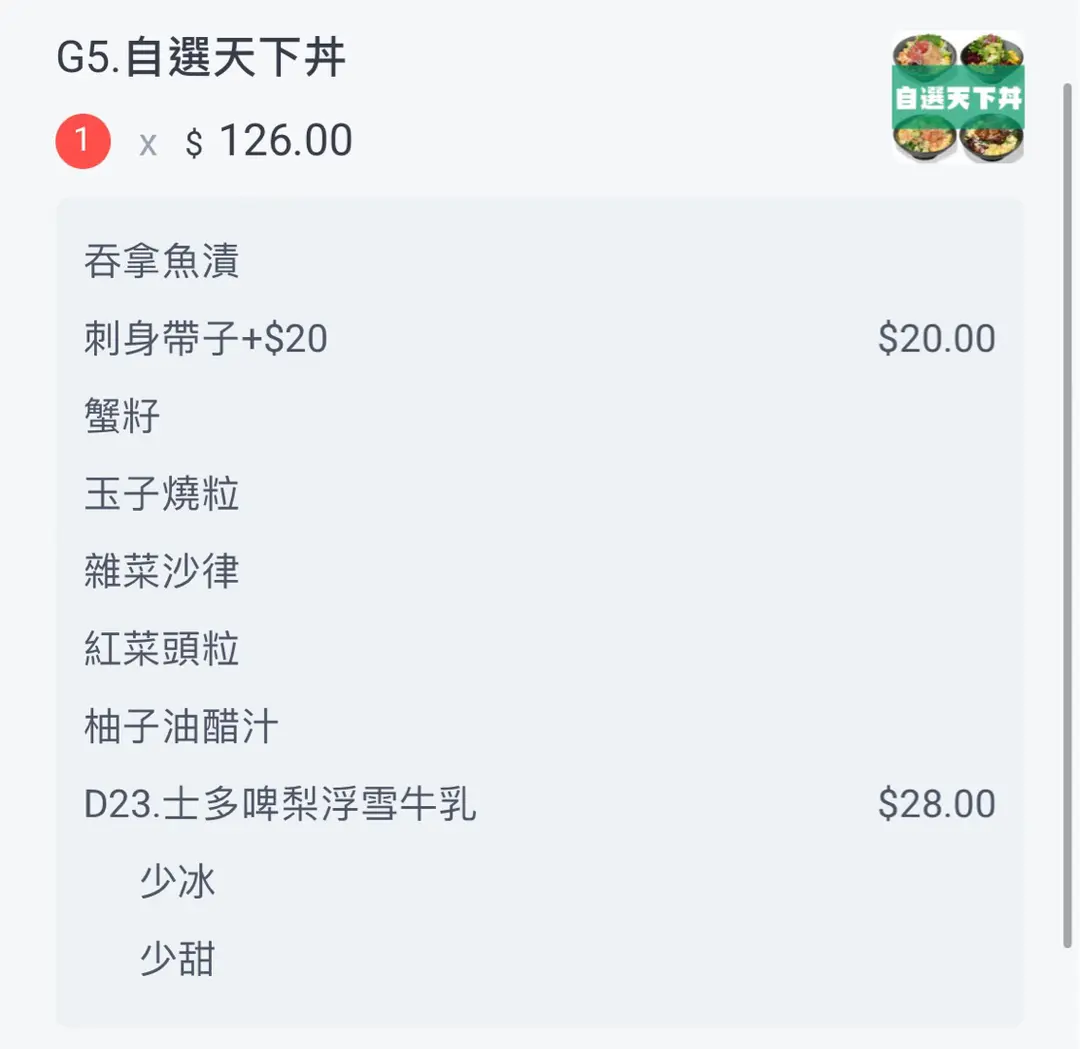Click the $28.00 drink price
The height and width of the screenshot is (1049, 1080).
[936, 805]
